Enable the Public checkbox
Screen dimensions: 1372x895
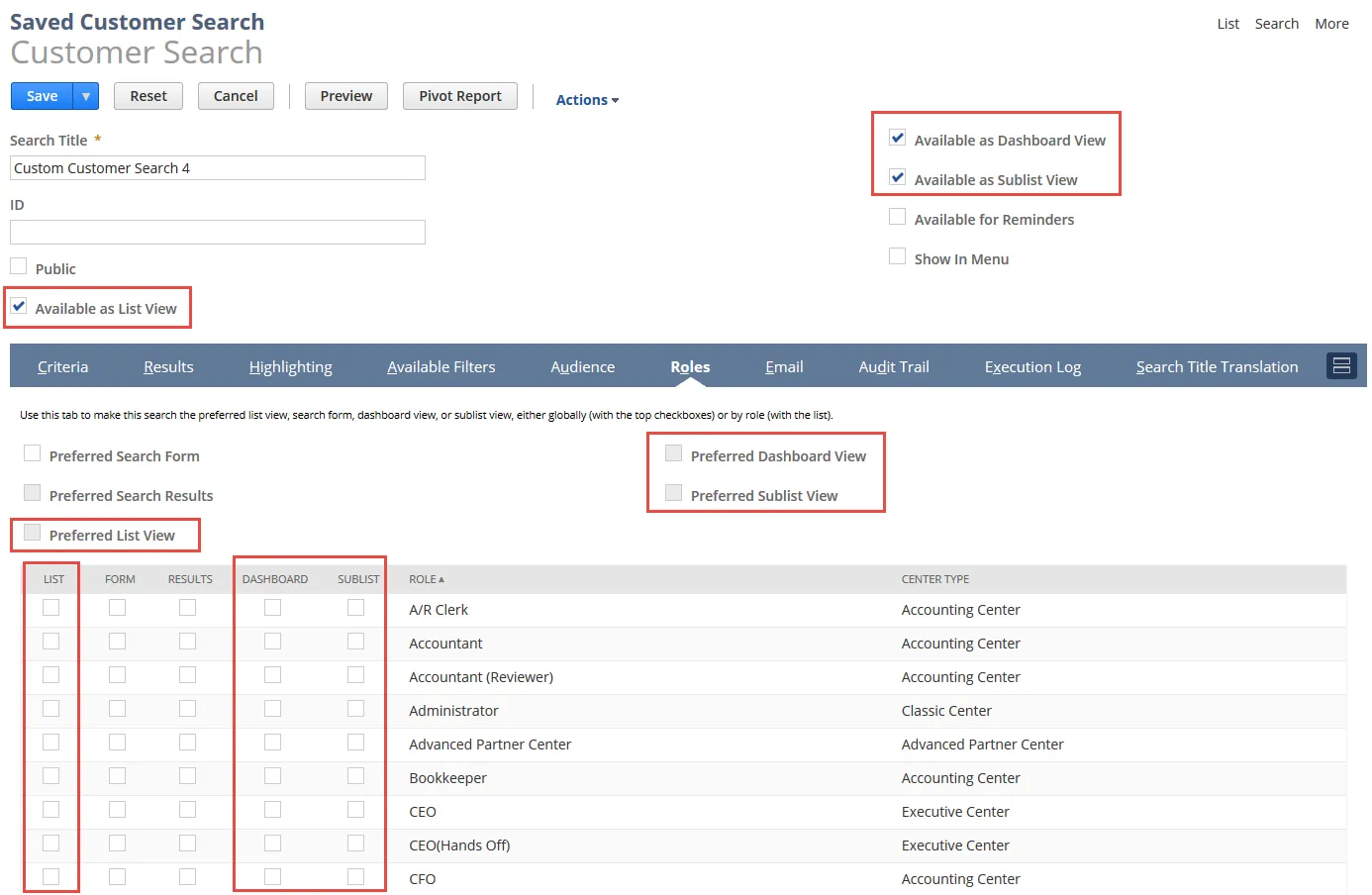(x=18, y=264)
